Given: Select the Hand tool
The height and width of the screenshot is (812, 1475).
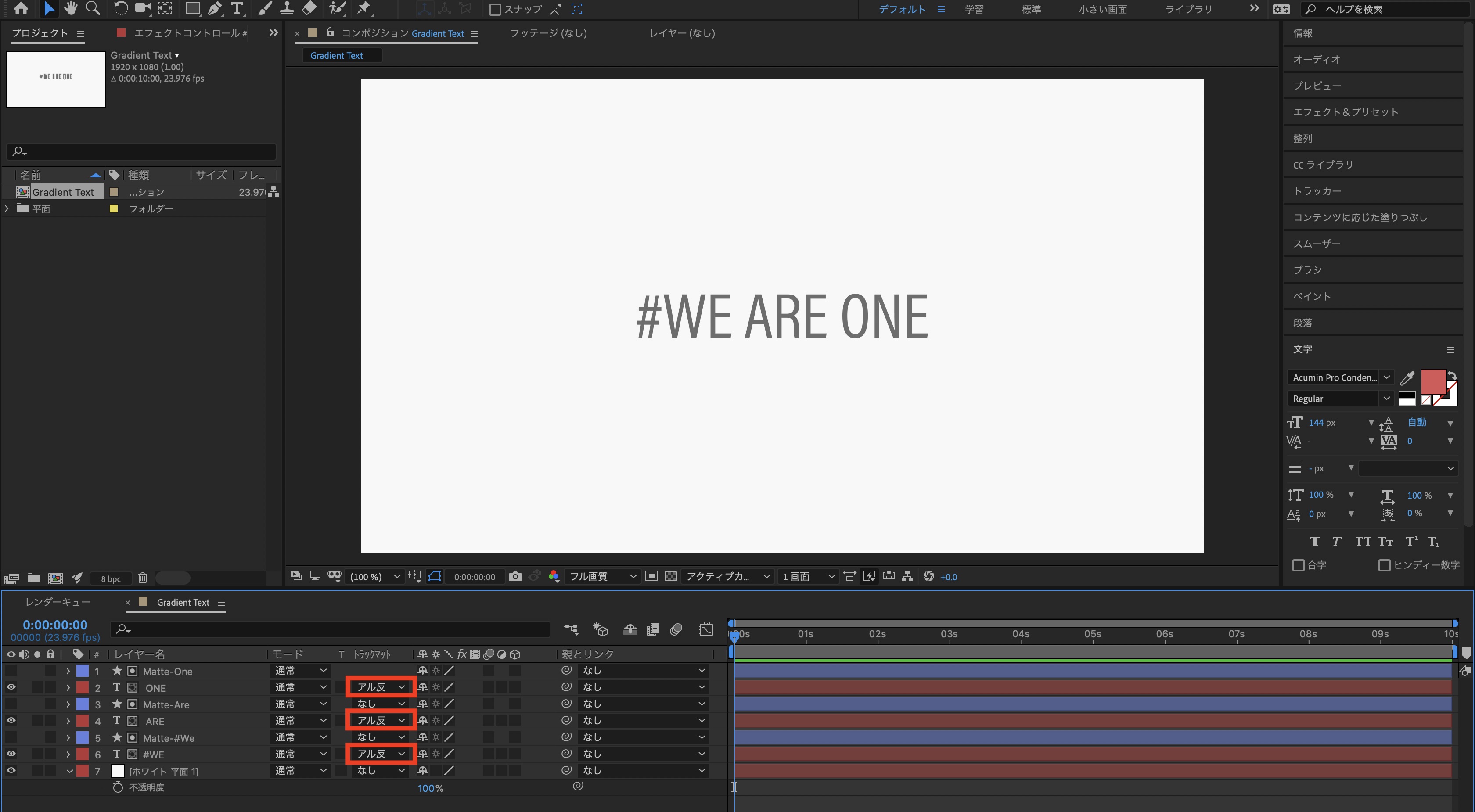Looking at the screenshot, I should (x=71, y=8).
